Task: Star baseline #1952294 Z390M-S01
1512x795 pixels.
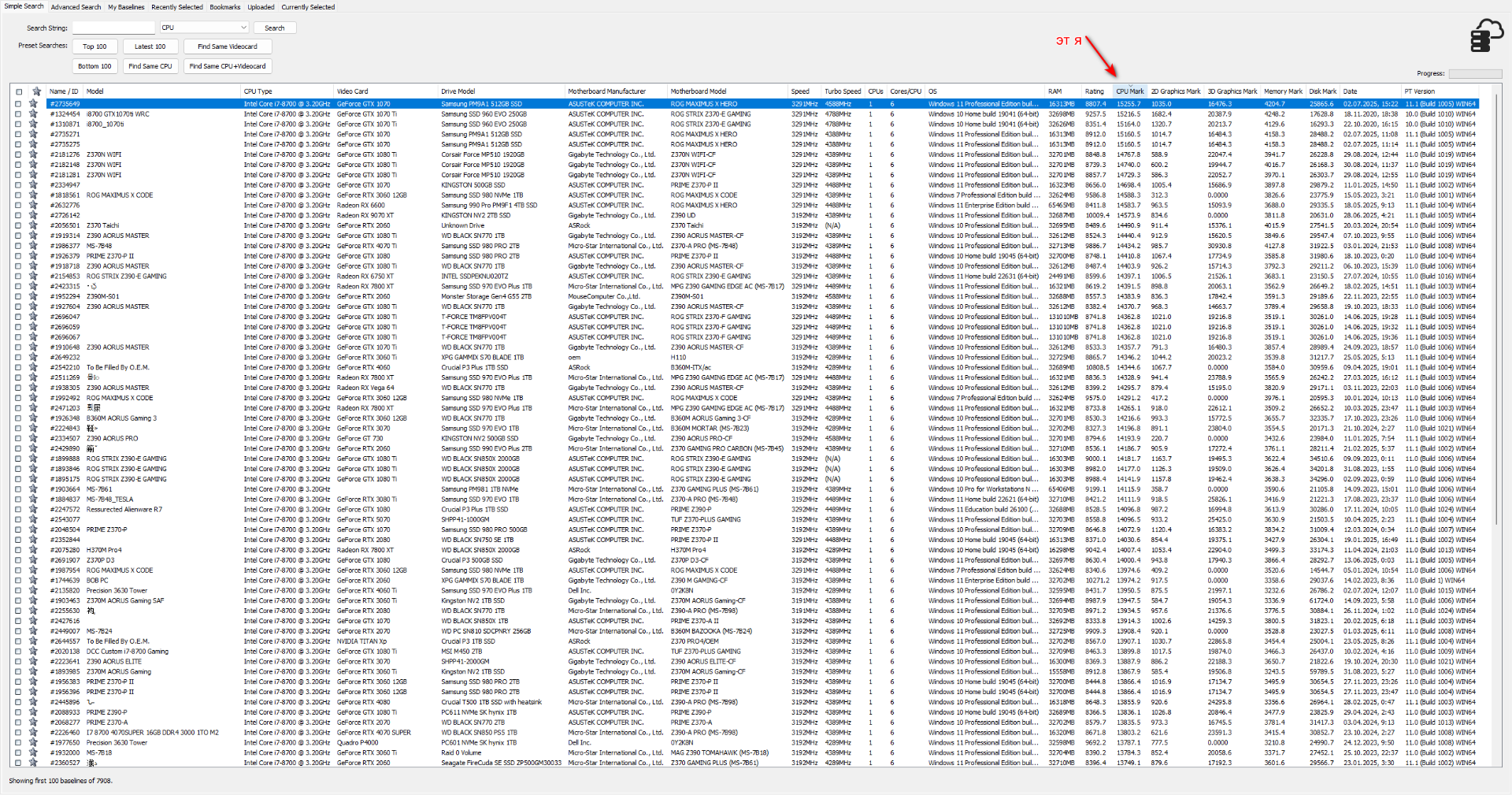Action: coord(34,296)
